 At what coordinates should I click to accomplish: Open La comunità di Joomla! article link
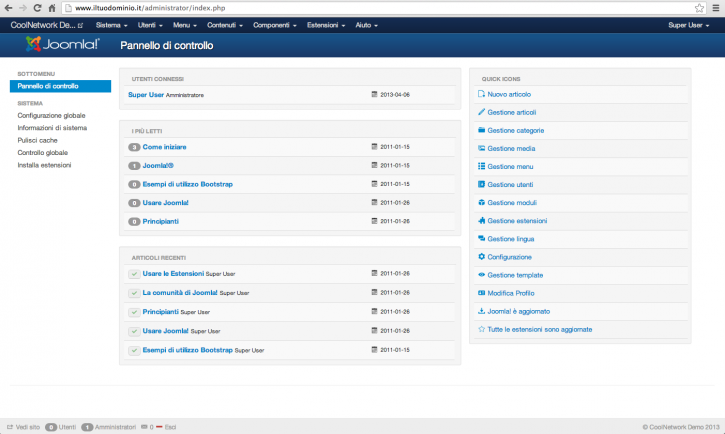pyautogui.click(x=180, y=293)
